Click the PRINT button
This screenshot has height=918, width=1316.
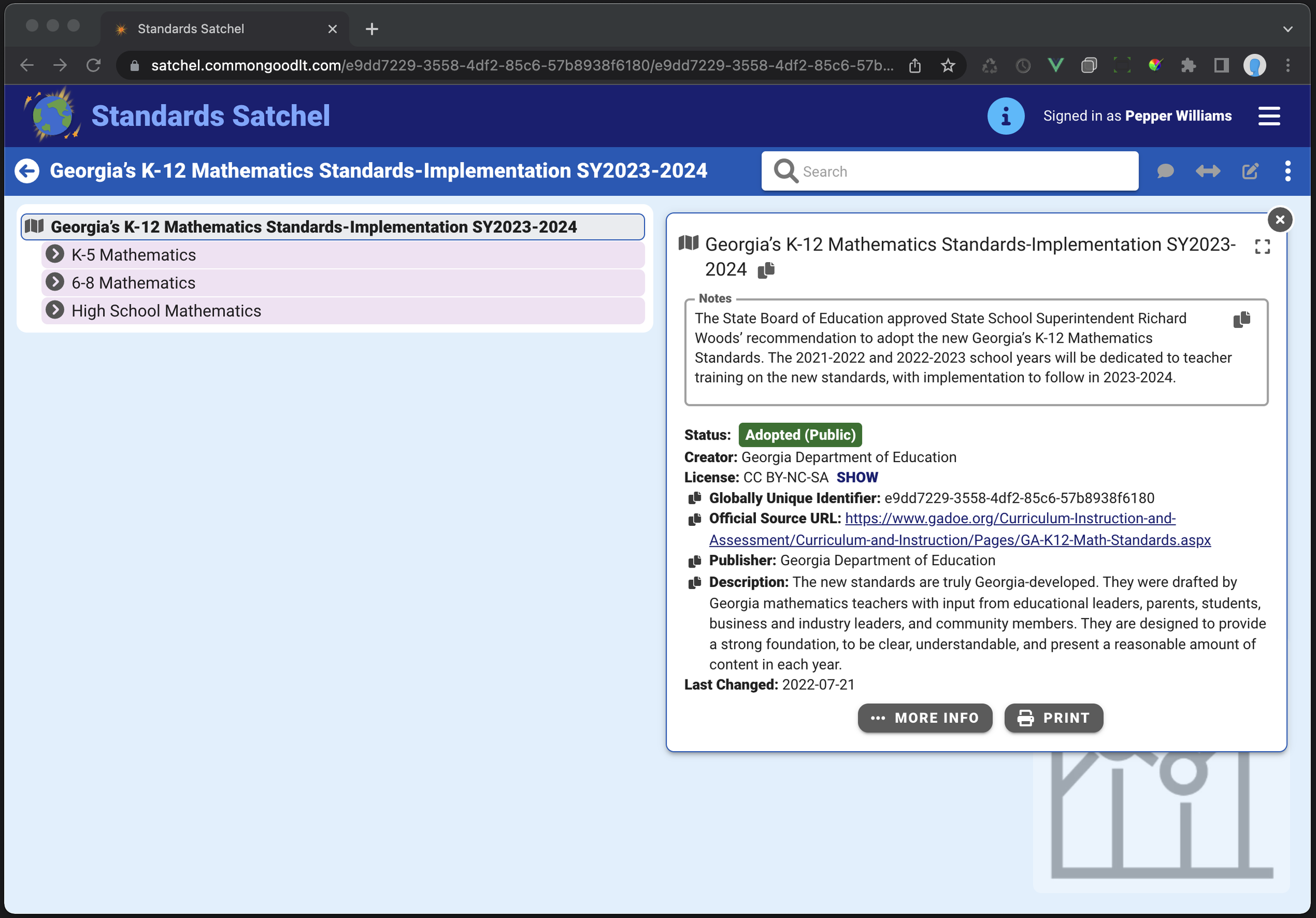coord(1053,717)
